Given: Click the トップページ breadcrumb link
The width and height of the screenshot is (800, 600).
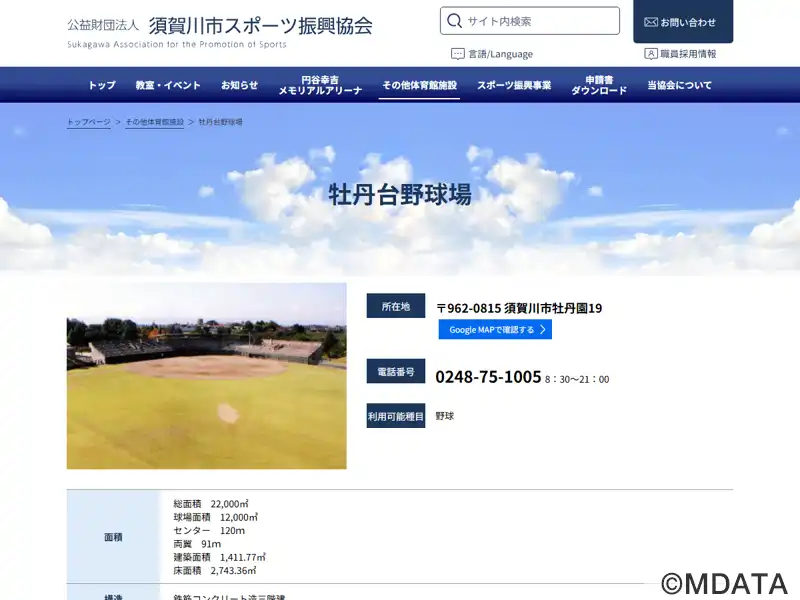Looking at the screenshot, I should [89, 122].
